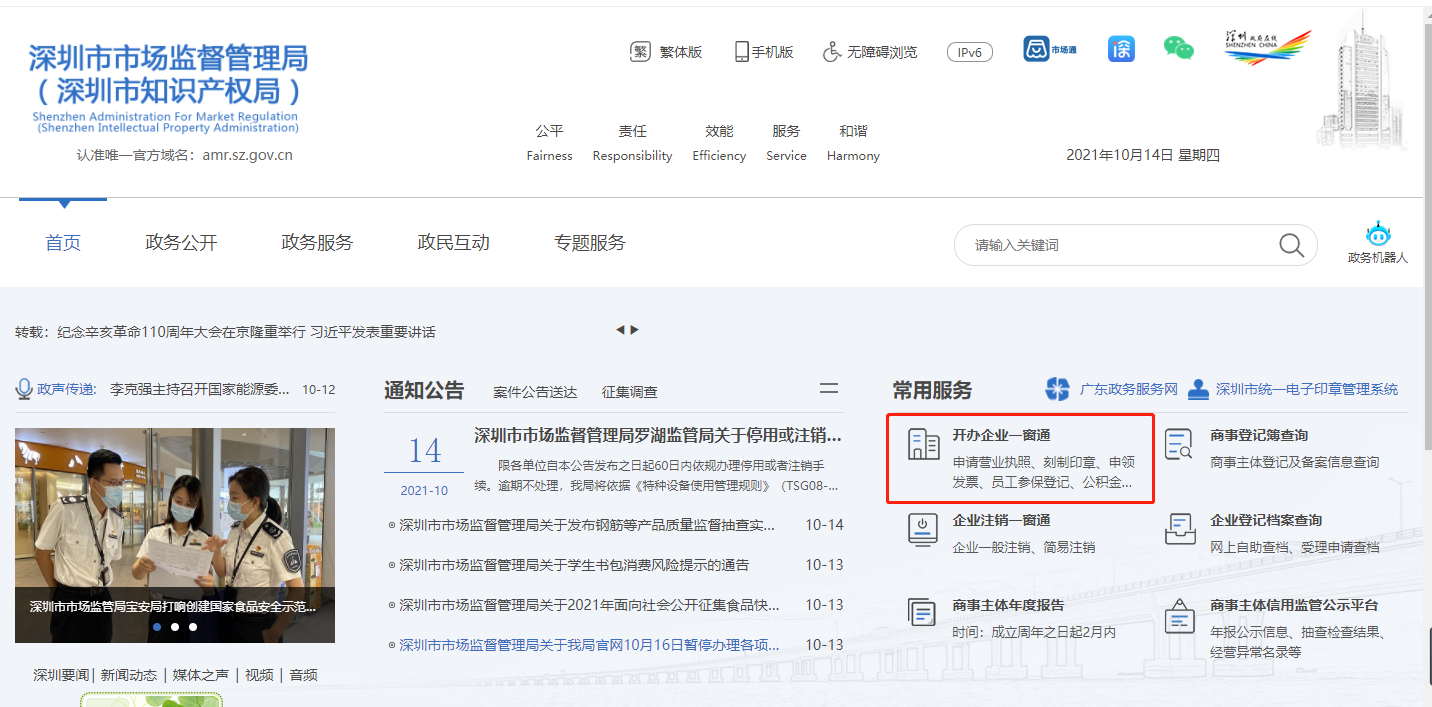Image resolution: width=1432 pixels, height=707 pixels.
Task: Click the blue i深圳 app icon
Action: click(x=1121, y=48)
